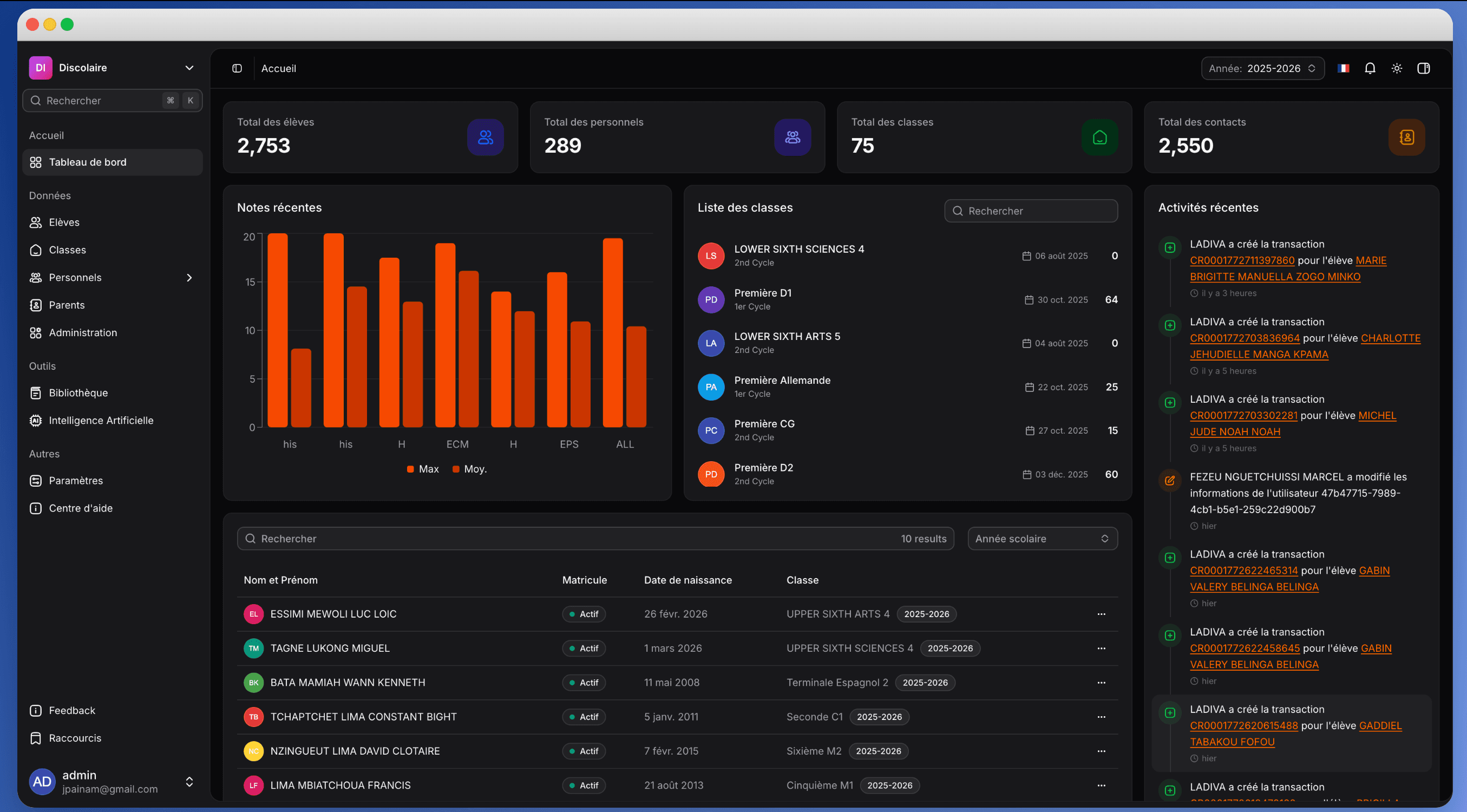Open the MICHEL JUDE NOAH NOAH student link

click(1235, 431)
